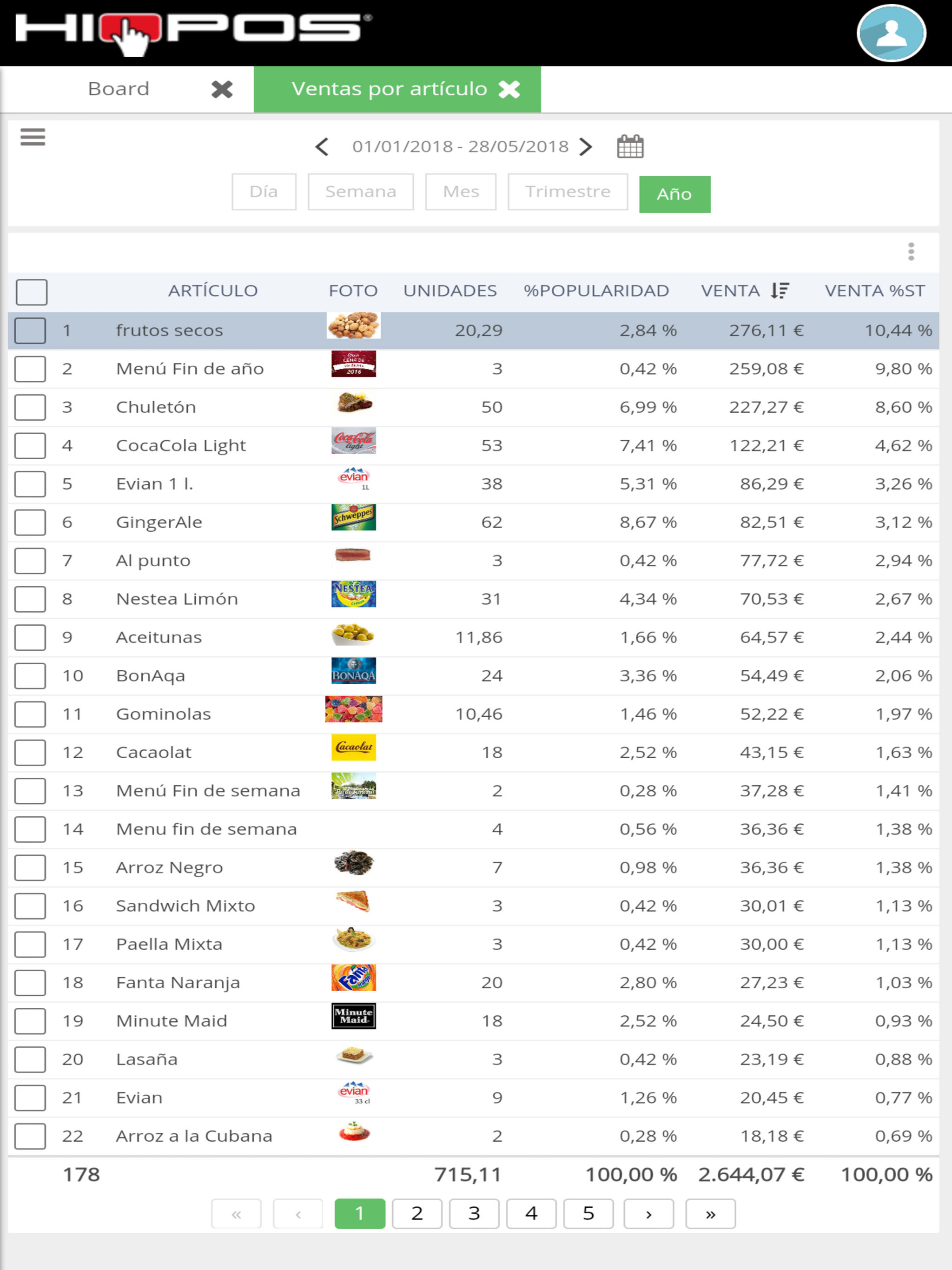Click the date range 01/01/2018 - 28/05/2018
Viewport: 952px width, 1270px height.
coord(461,147)
